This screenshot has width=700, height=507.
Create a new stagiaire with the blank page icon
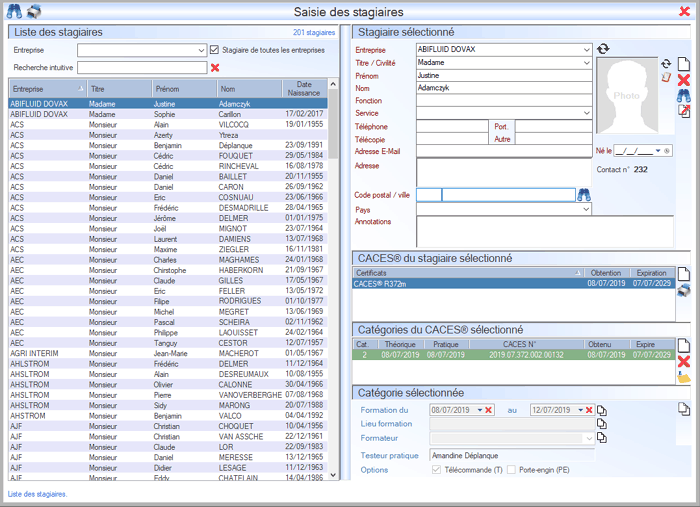tap(684, 64)
